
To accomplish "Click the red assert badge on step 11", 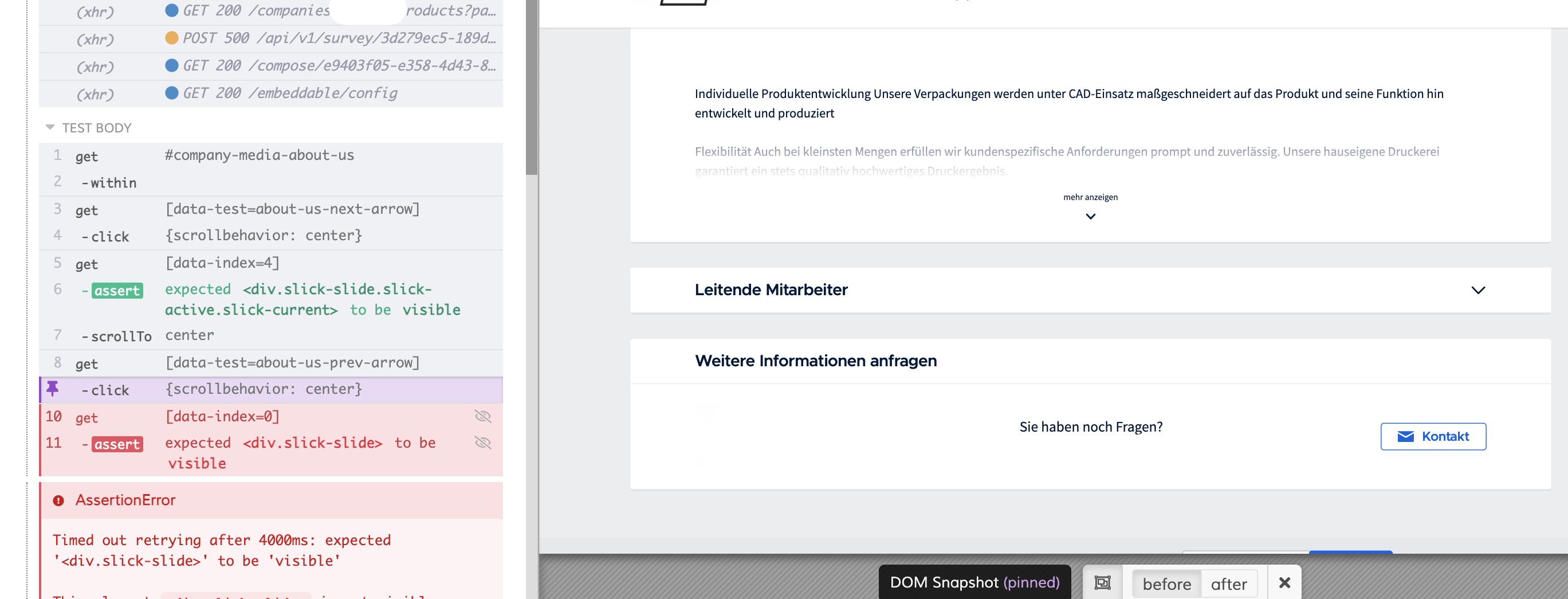I will click(117, 444).
